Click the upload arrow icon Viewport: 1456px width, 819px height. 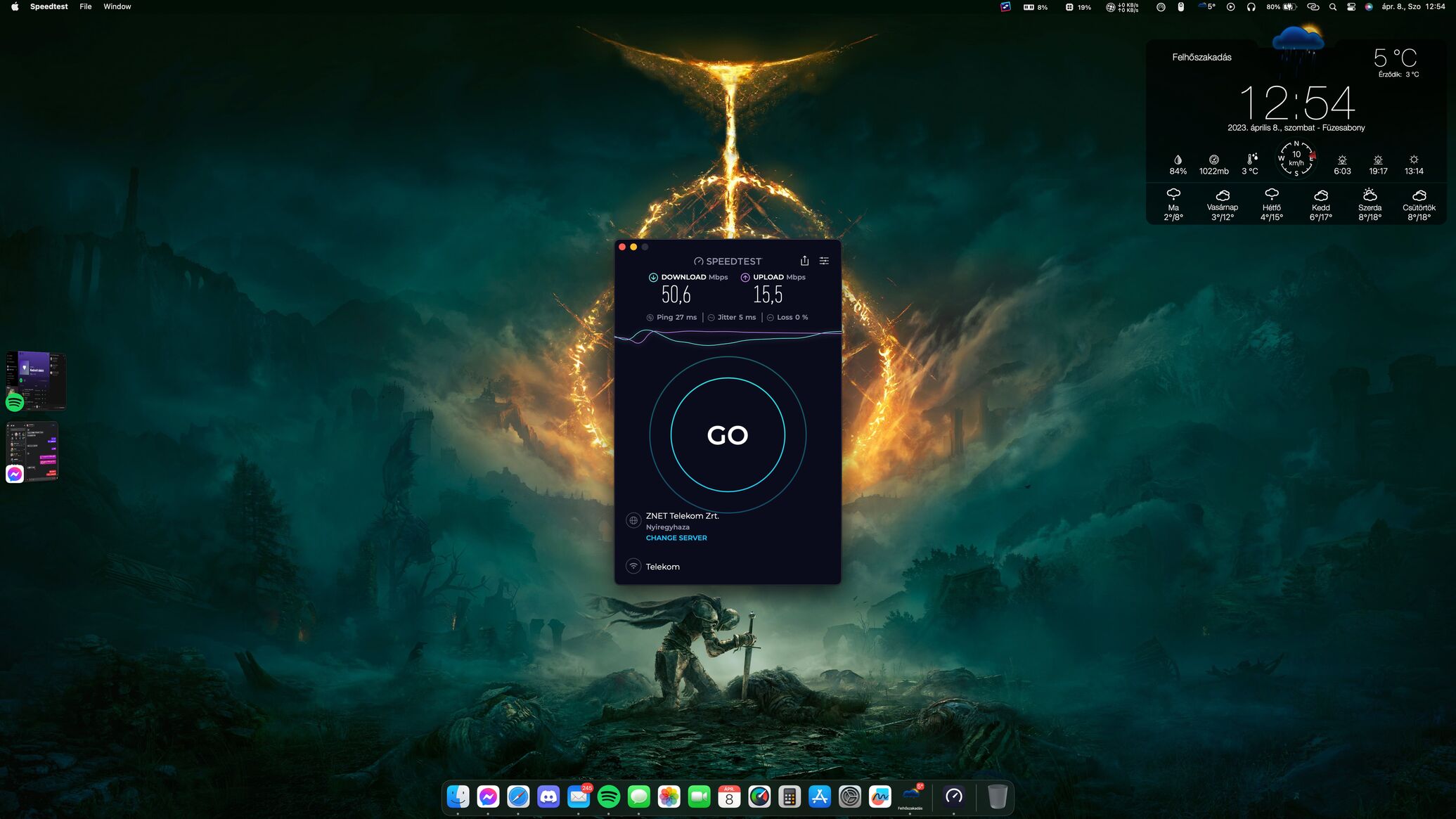click(745, 277)
